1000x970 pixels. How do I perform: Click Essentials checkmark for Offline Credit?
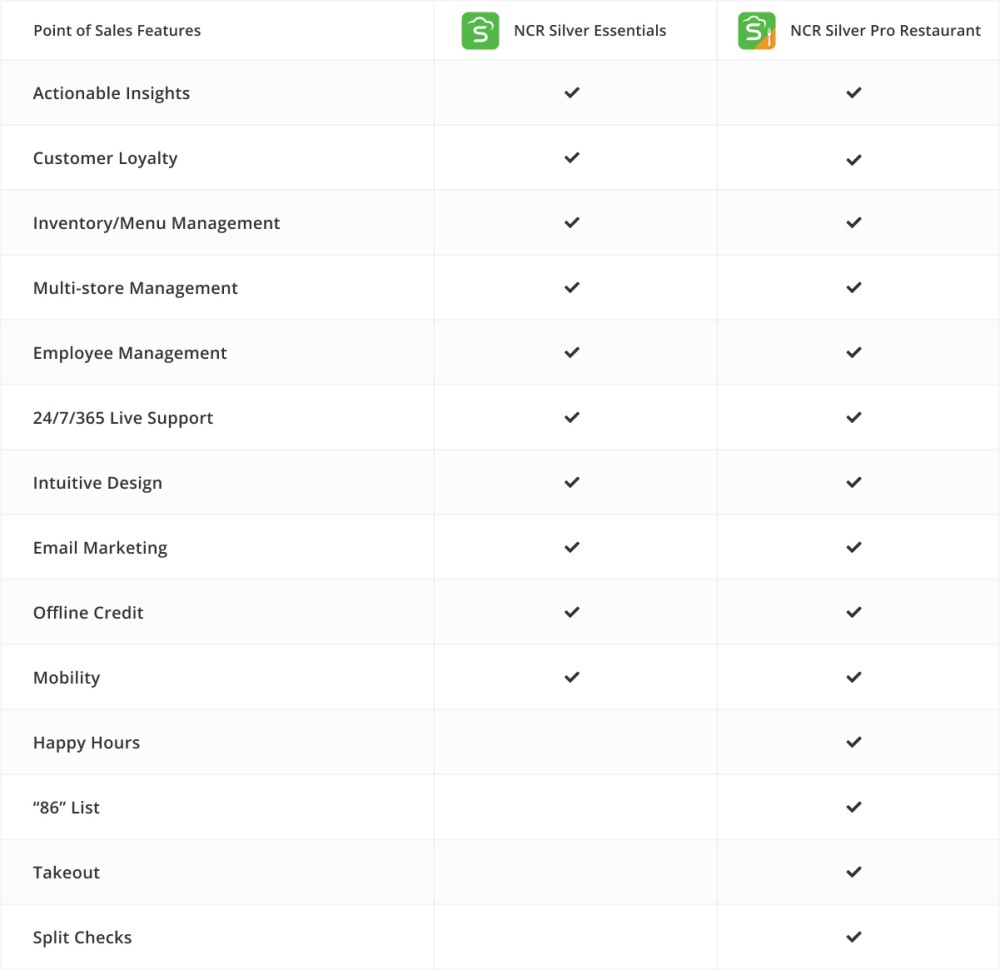[x=572, y=612]
